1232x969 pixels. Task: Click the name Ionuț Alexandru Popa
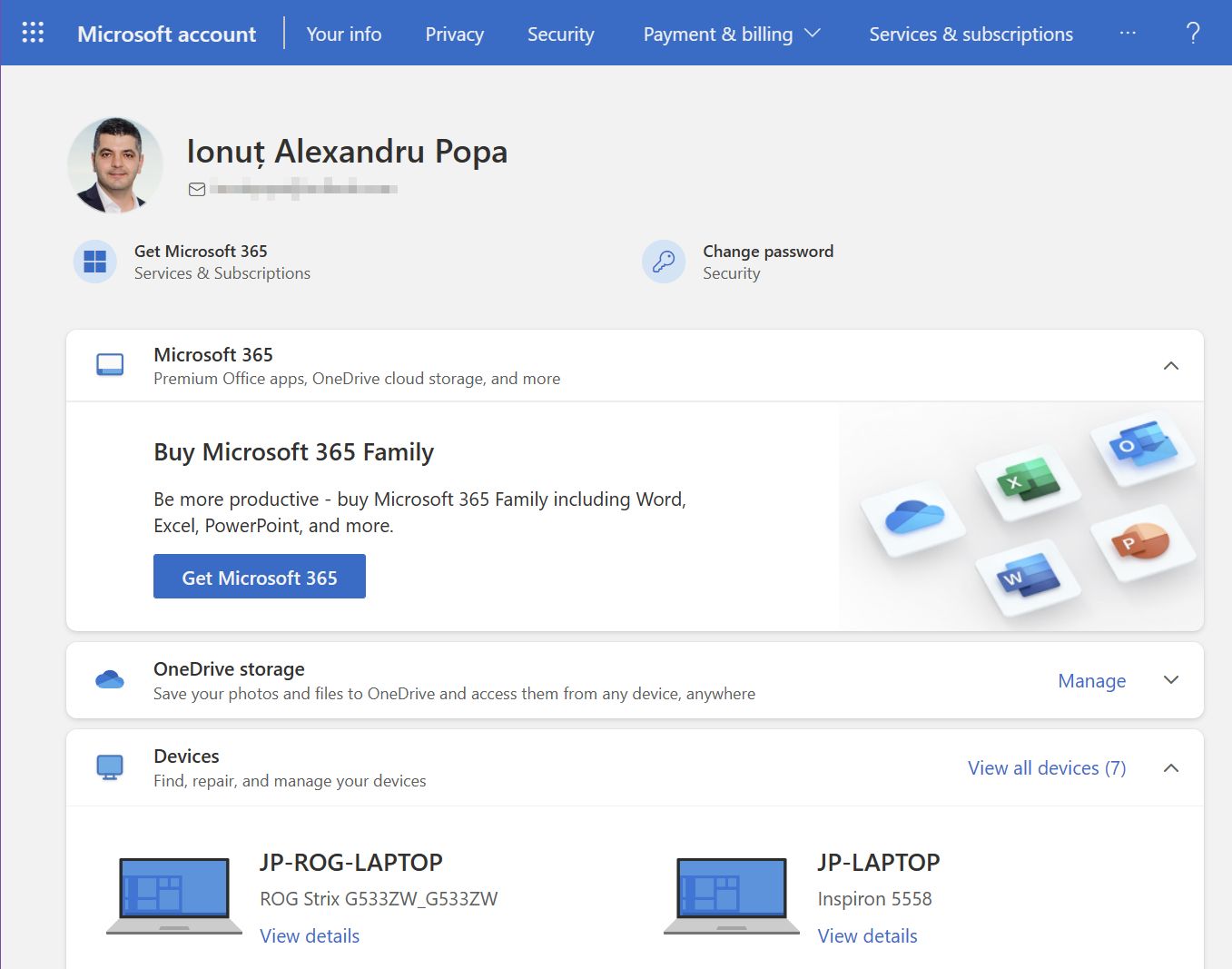point(347,152)
